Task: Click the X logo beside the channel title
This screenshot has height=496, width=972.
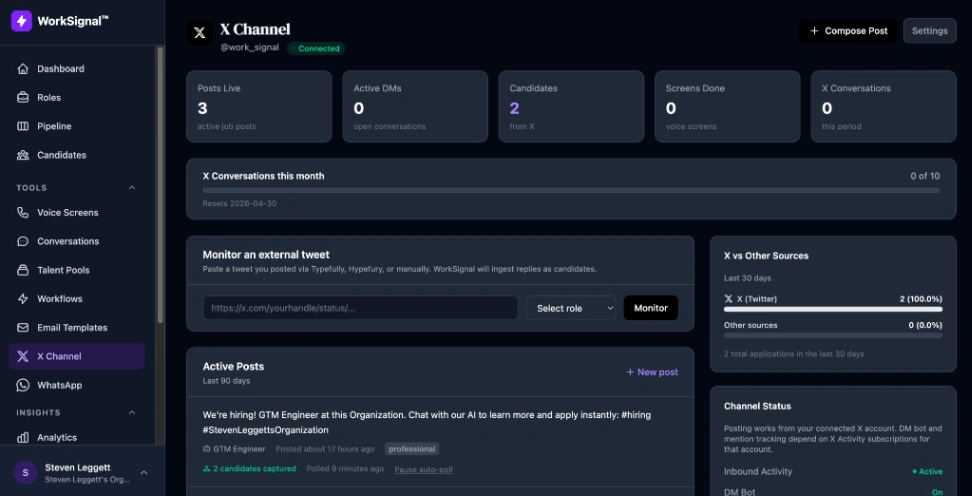Action: click(199, 33)
